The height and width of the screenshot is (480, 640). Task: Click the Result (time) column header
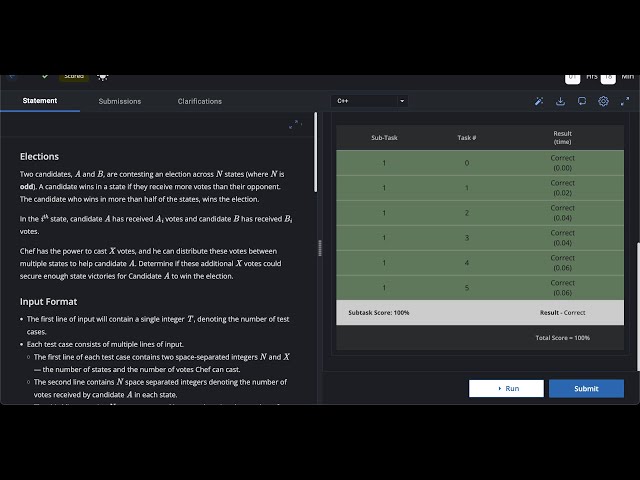coord(562,138)
